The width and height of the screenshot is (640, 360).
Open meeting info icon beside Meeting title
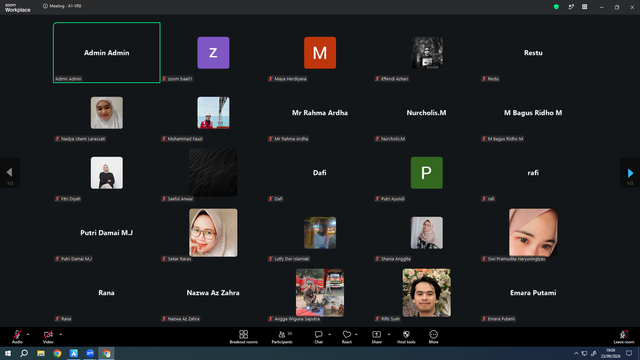(x=45, y=6)
